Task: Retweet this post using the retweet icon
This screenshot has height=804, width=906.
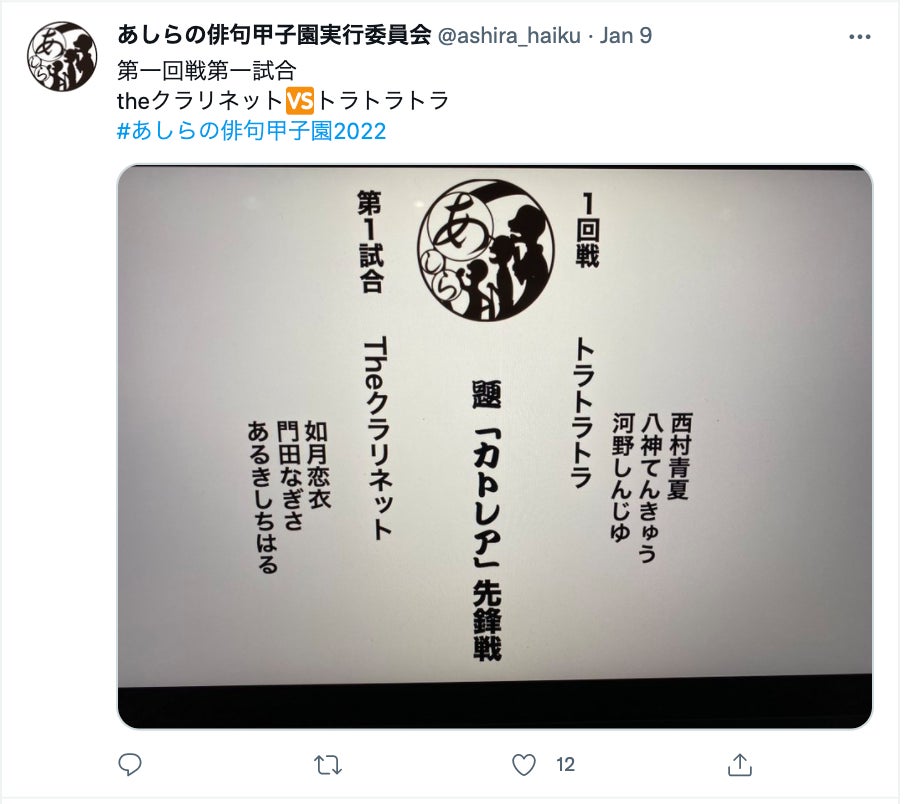Action: coord(328,765)
